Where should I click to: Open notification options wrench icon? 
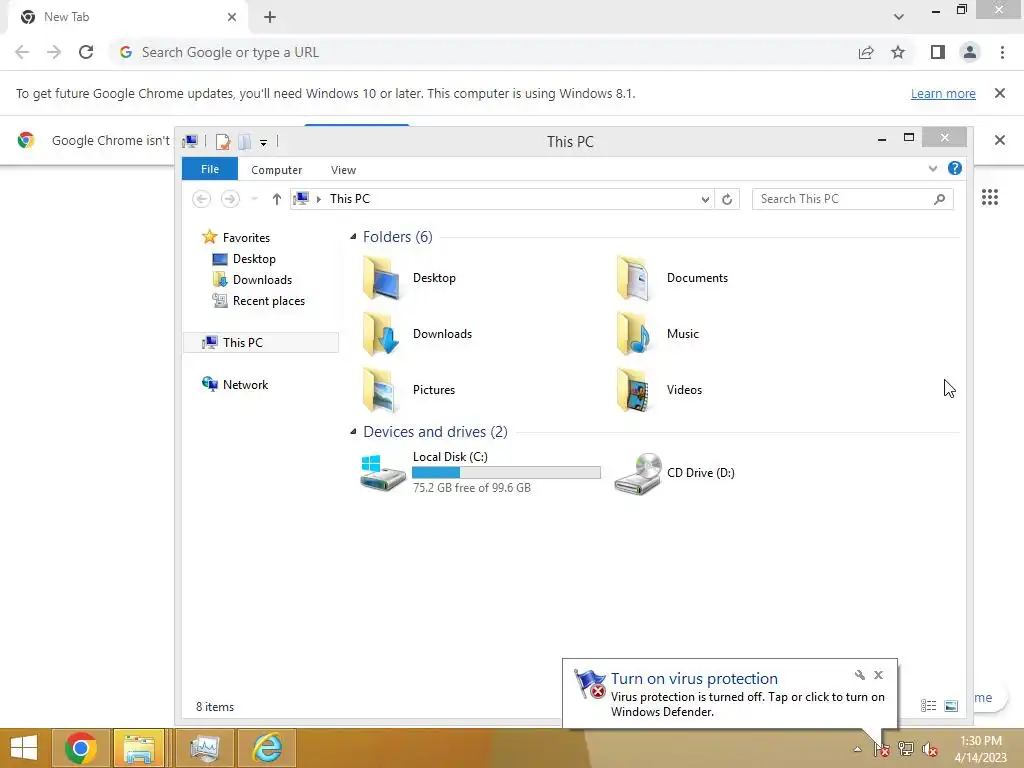coord(859,675)
